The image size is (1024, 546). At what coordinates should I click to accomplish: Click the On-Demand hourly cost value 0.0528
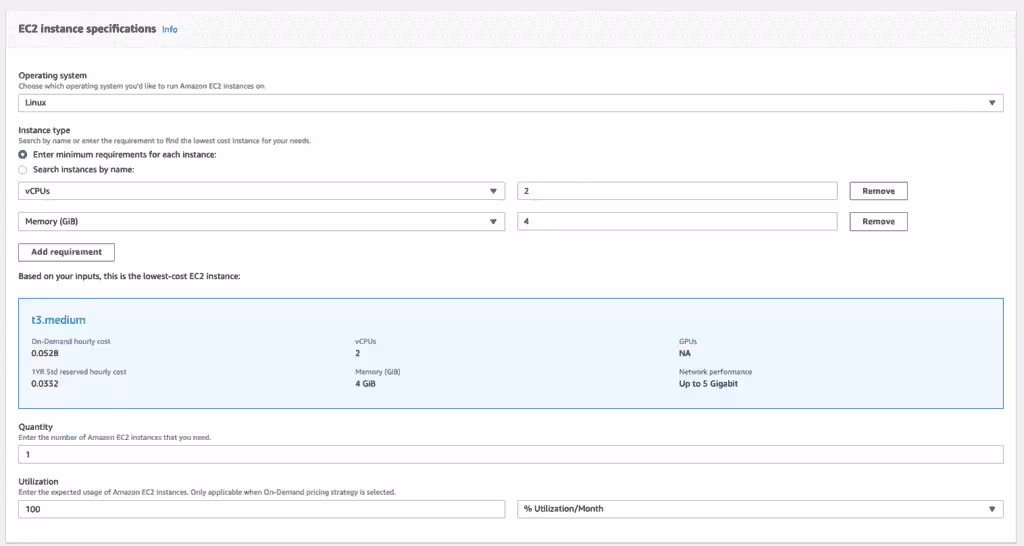click(45, 353)
